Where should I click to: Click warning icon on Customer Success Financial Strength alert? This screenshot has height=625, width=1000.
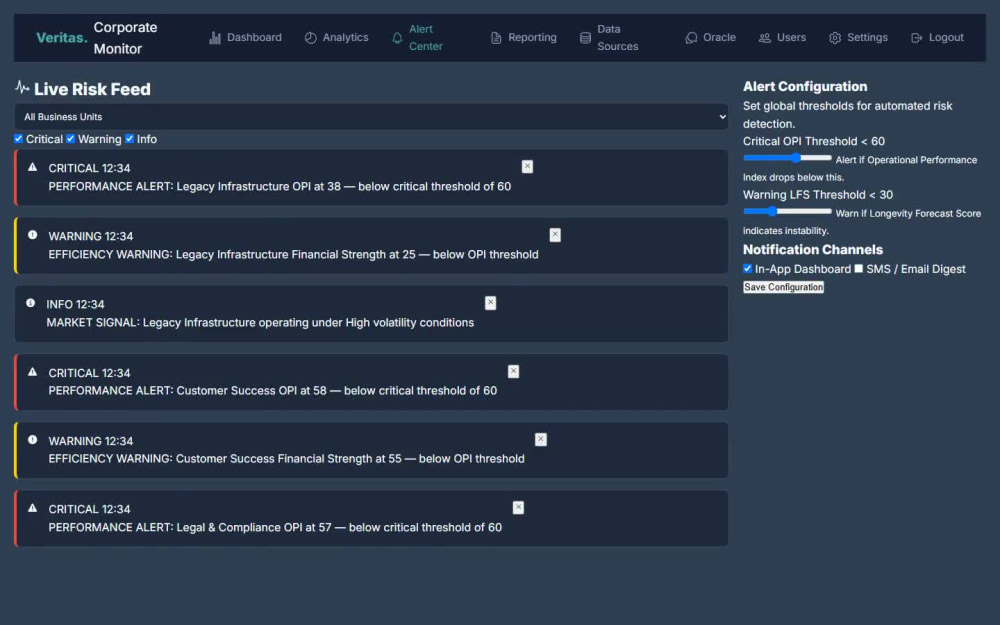33,440
